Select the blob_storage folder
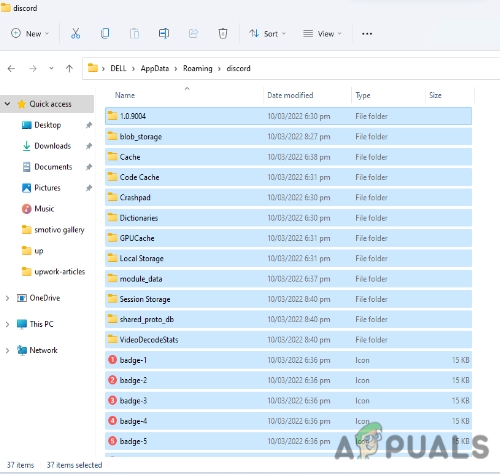Image resolution: width=500 pixels, height=474 pixels. [288, 136]
